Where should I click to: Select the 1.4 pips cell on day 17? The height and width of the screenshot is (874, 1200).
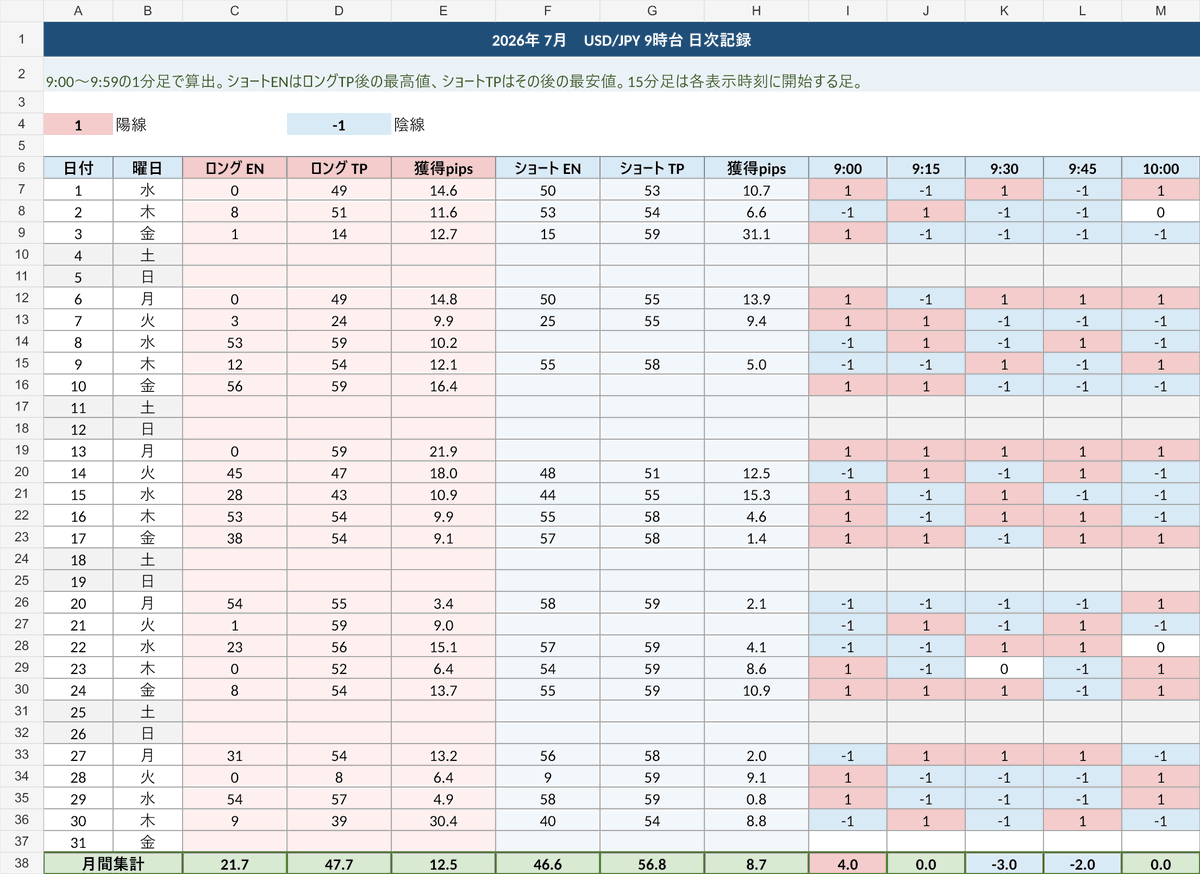click(756, 537)
